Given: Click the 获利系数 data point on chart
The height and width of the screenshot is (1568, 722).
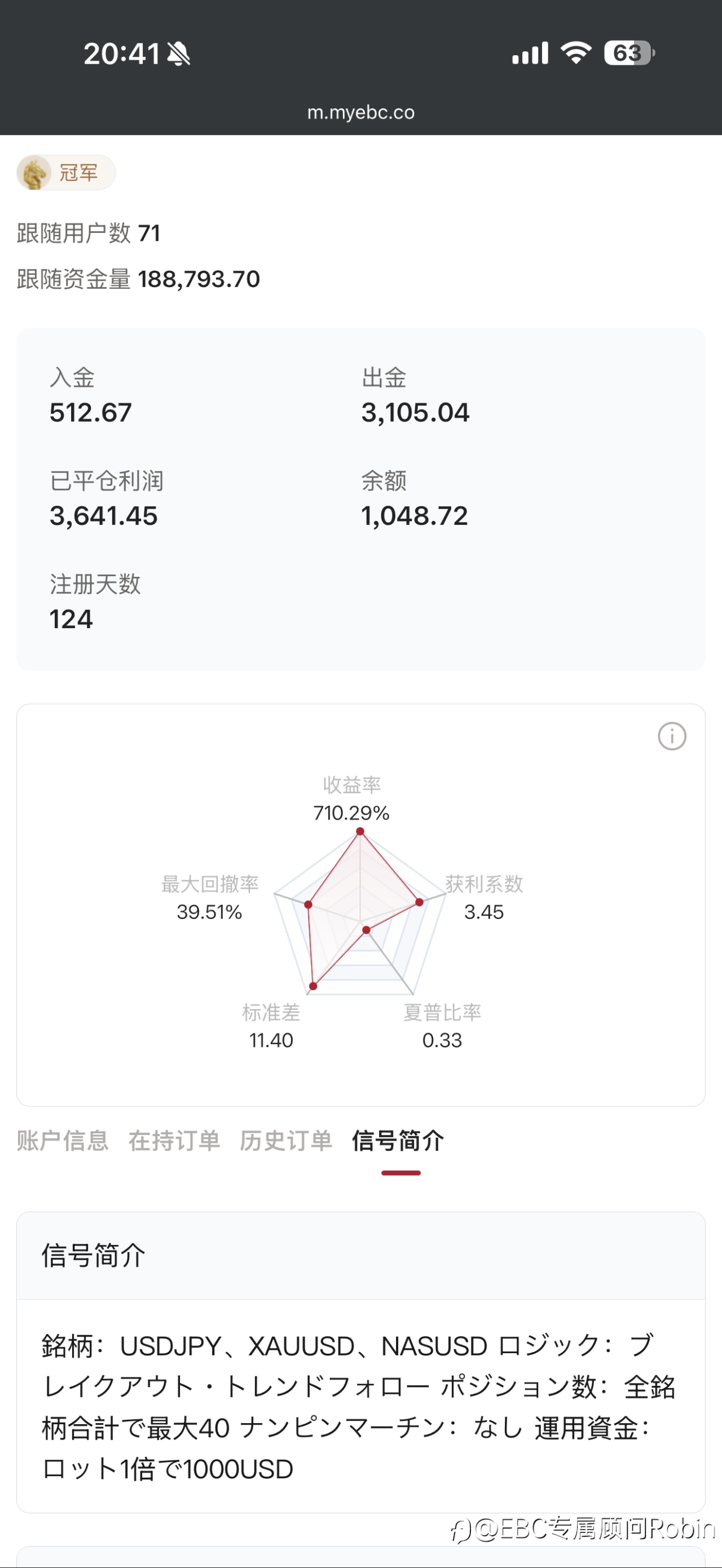Looking at the screenshot, I should click(420, 902).
